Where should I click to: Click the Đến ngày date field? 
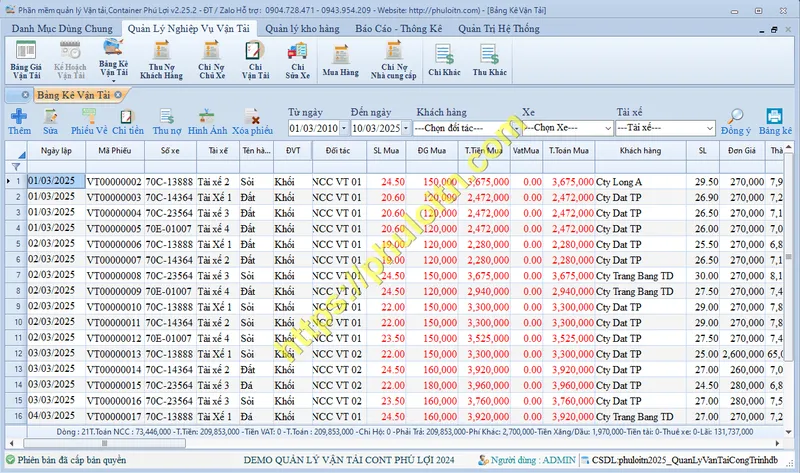[376, 128]
